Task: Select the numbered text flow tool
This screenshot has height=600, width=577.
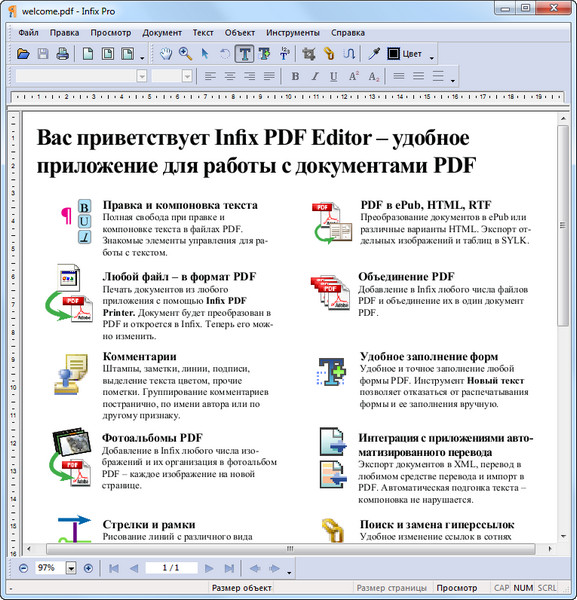Action: [x=284, y=54]
